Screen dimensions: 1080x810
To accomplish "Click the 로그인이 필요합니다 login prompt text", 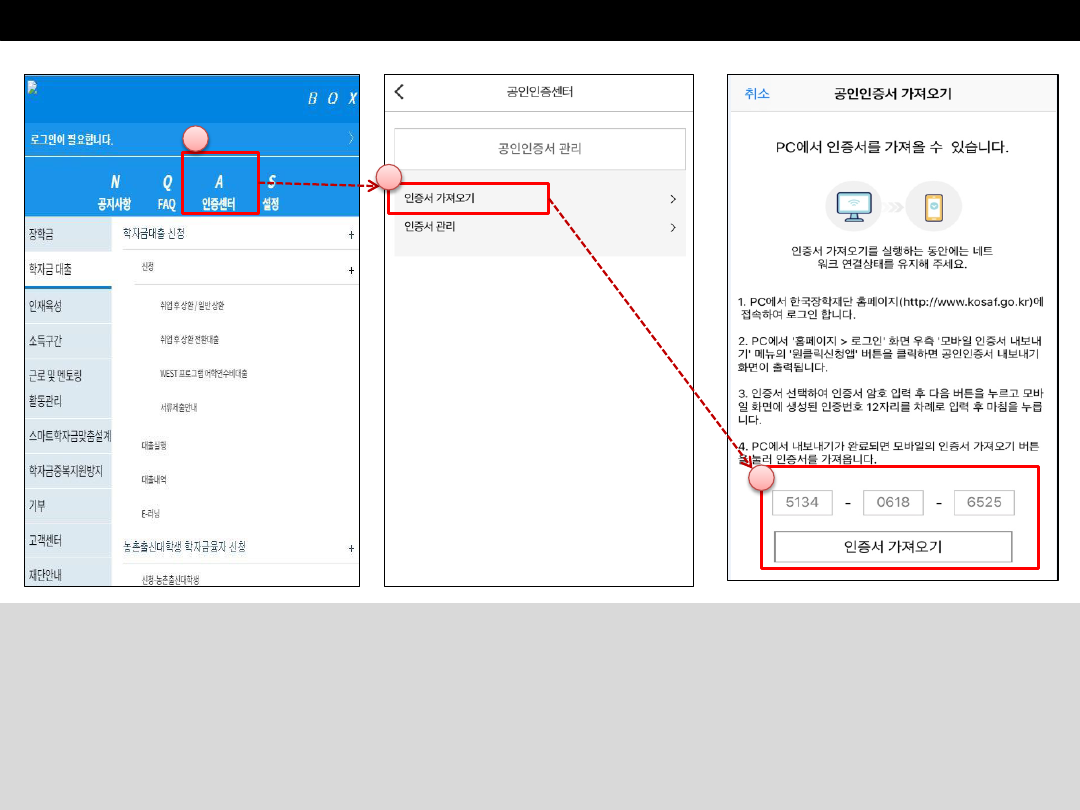I will [x=71, y=139].
